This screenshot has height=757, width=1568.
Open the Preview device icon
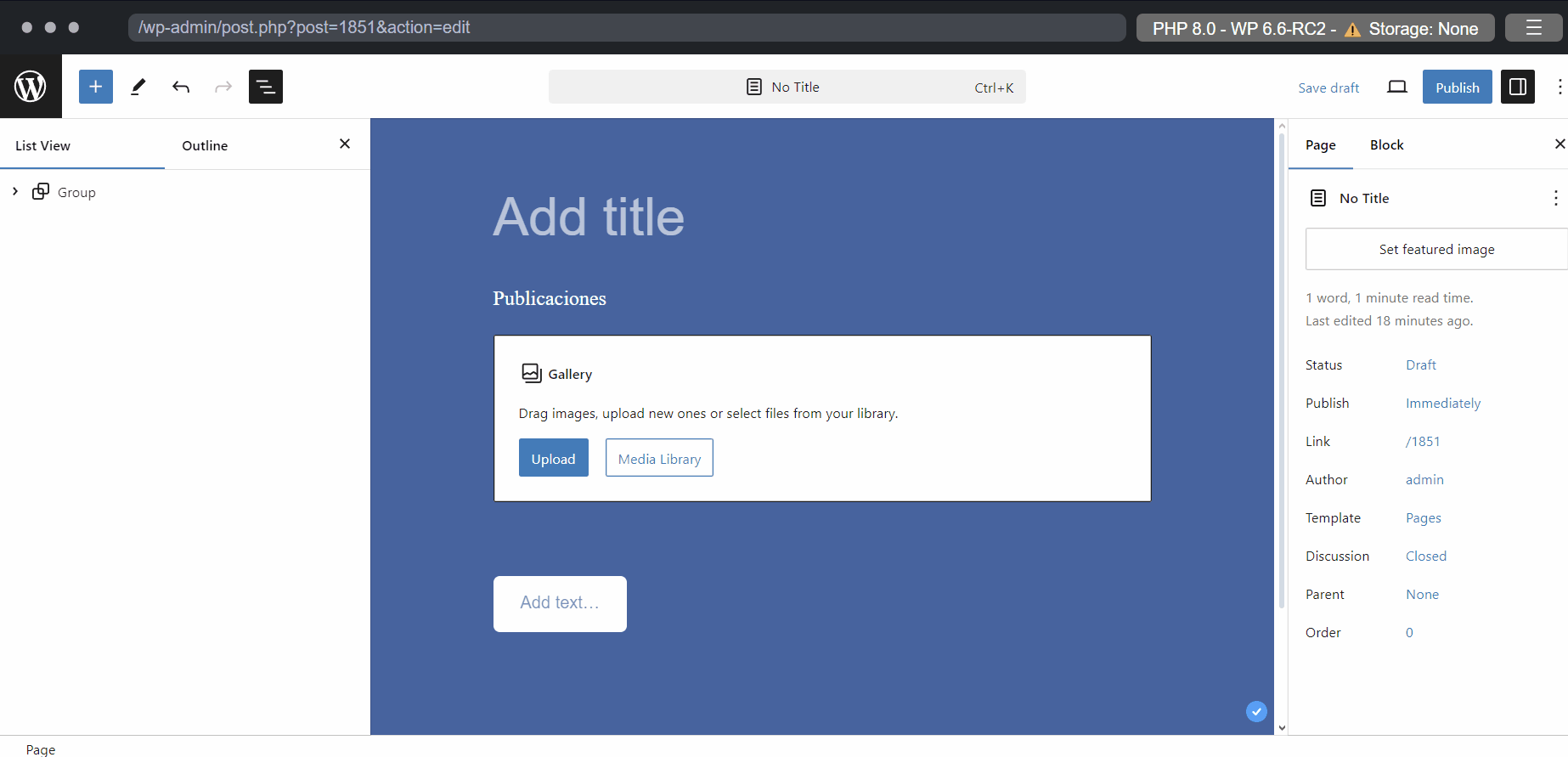click(1396, 87)
